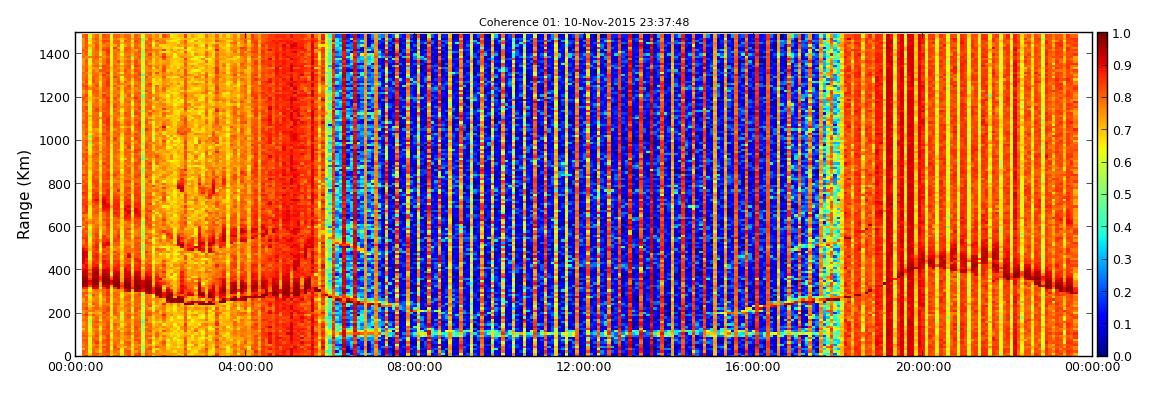Click the 08:00:00 time axis label
1150x407 pixels.
coord(415,367)
